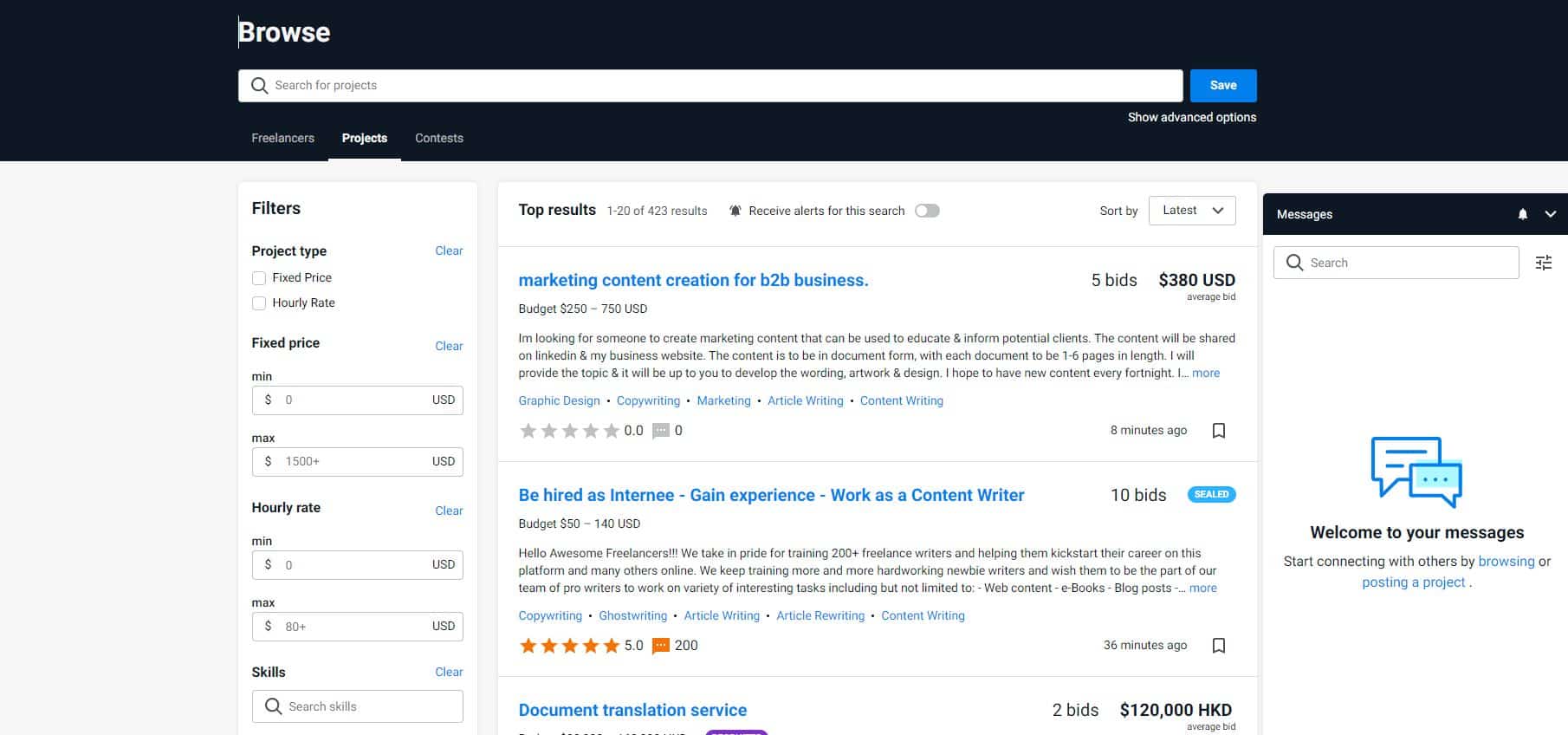The height and width of the screenshot is (735, 1568).
Task: Switch to the Freelancers tab
Action: coord(283,138)
